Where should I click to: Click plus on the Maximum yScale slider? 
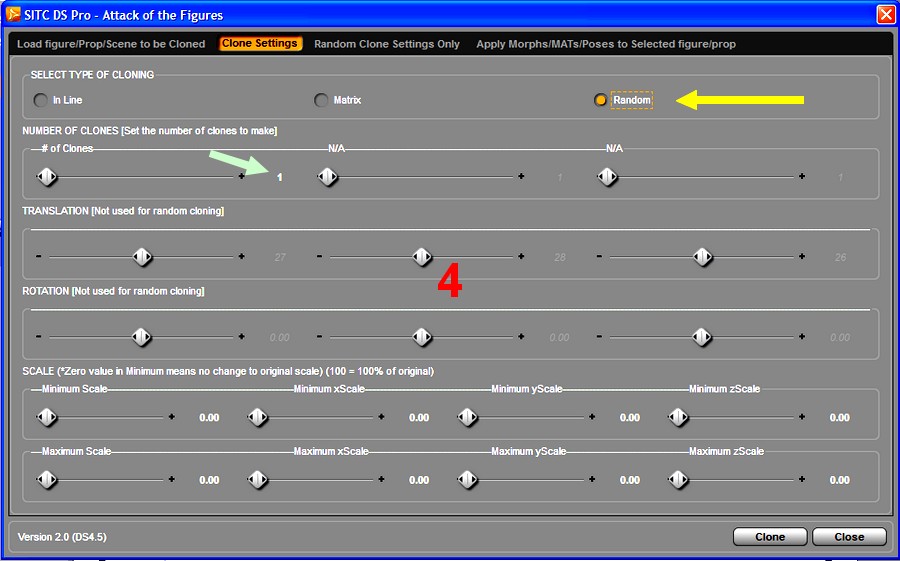tap(592, 479)
